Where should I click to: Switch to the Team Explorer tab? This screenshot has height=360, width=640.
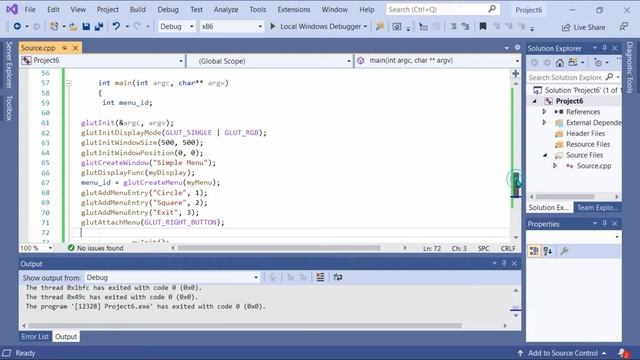pos(597,208)
